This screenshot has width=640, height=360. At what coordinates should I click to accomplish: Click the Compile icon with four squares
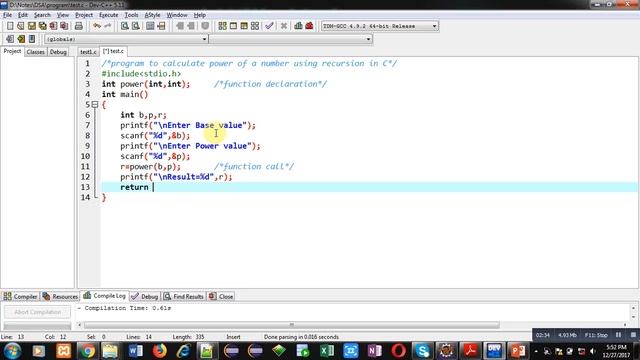pos(222,26)
